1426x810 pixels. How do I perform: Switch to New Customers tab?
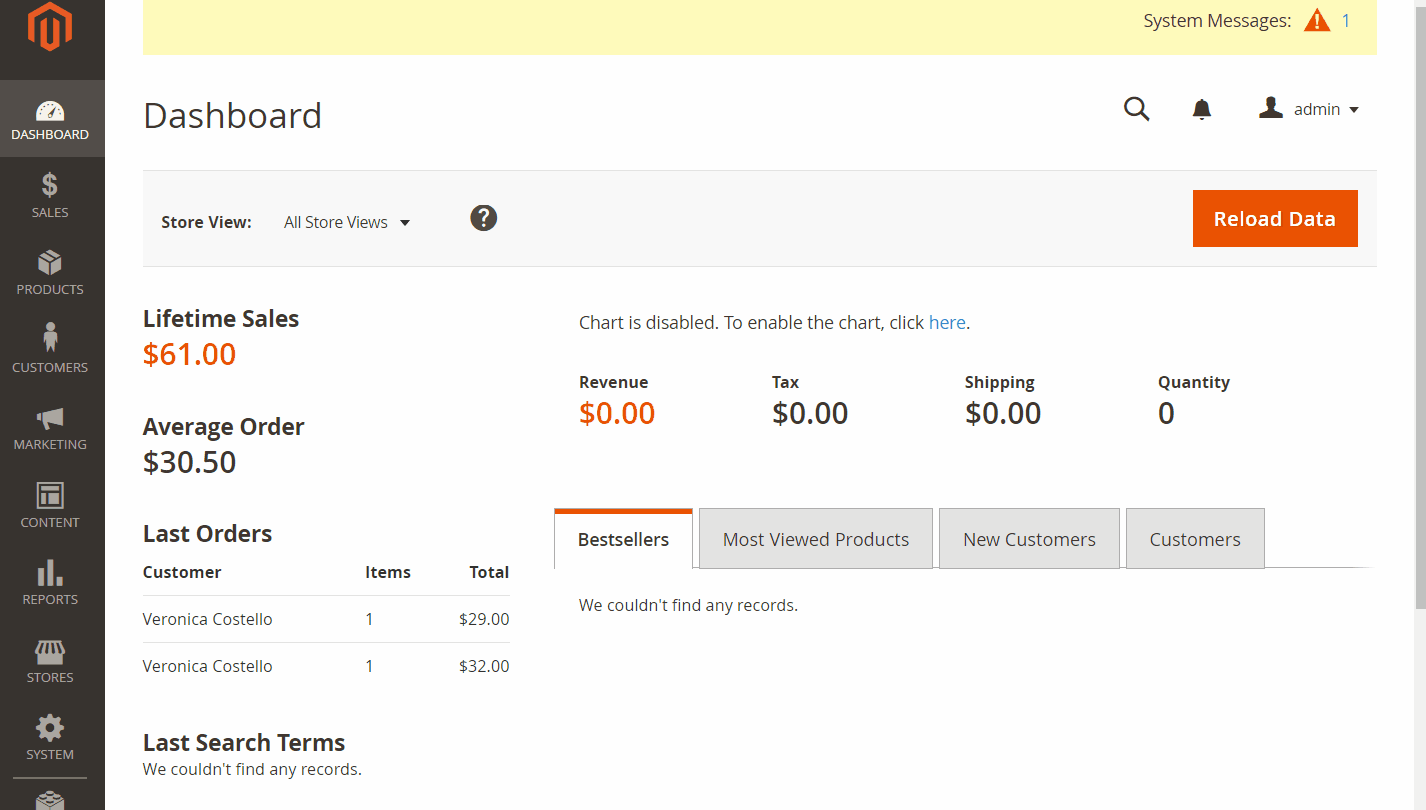pyautogui.click(x=1029, y=539)
